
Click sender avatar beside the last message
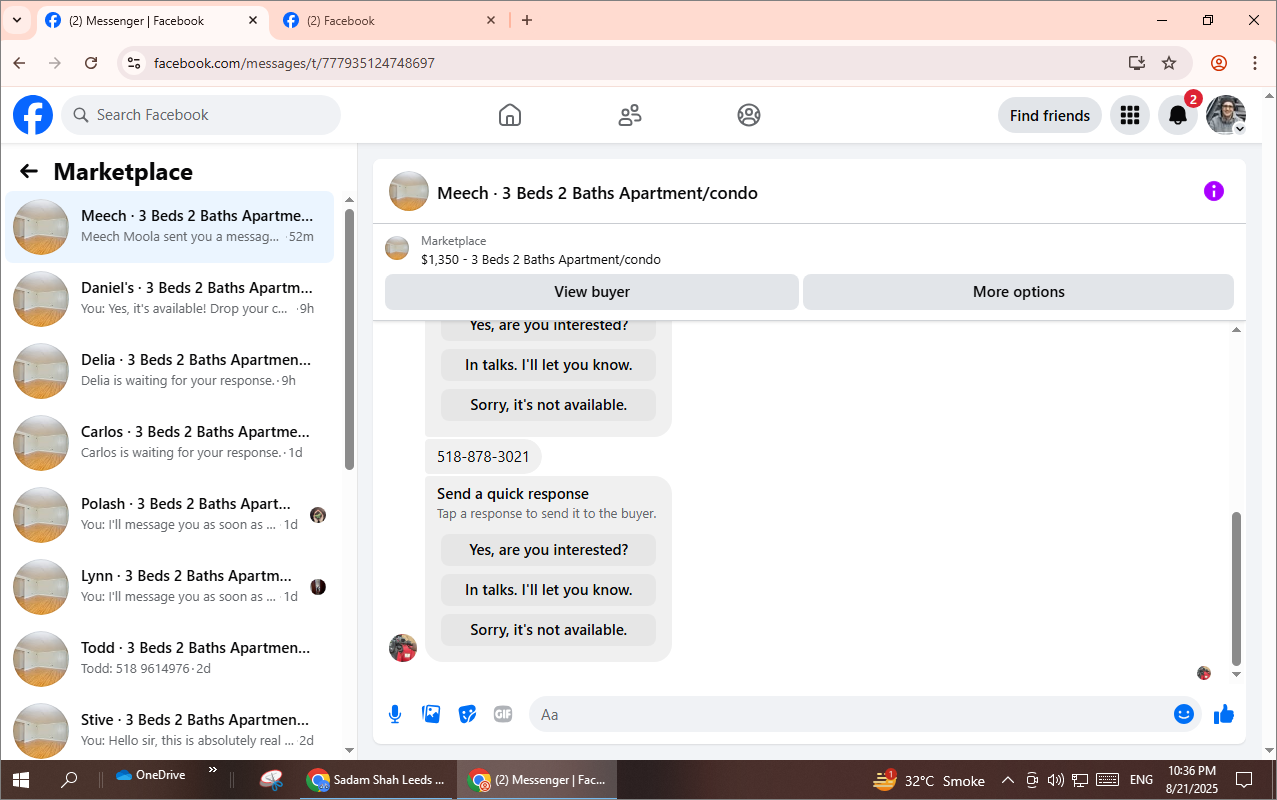(x=402, y=648)
